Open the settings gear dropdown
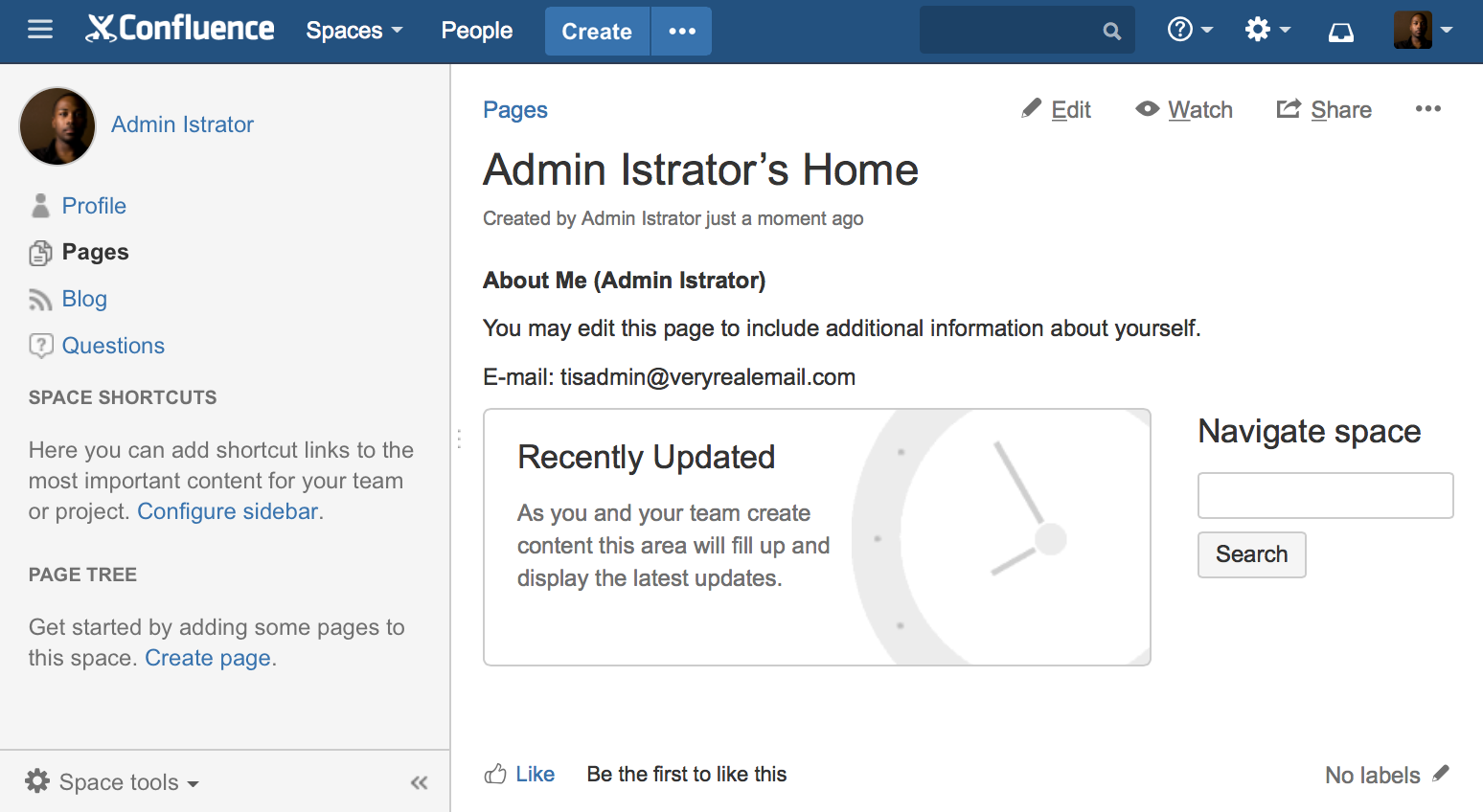 1267,31
